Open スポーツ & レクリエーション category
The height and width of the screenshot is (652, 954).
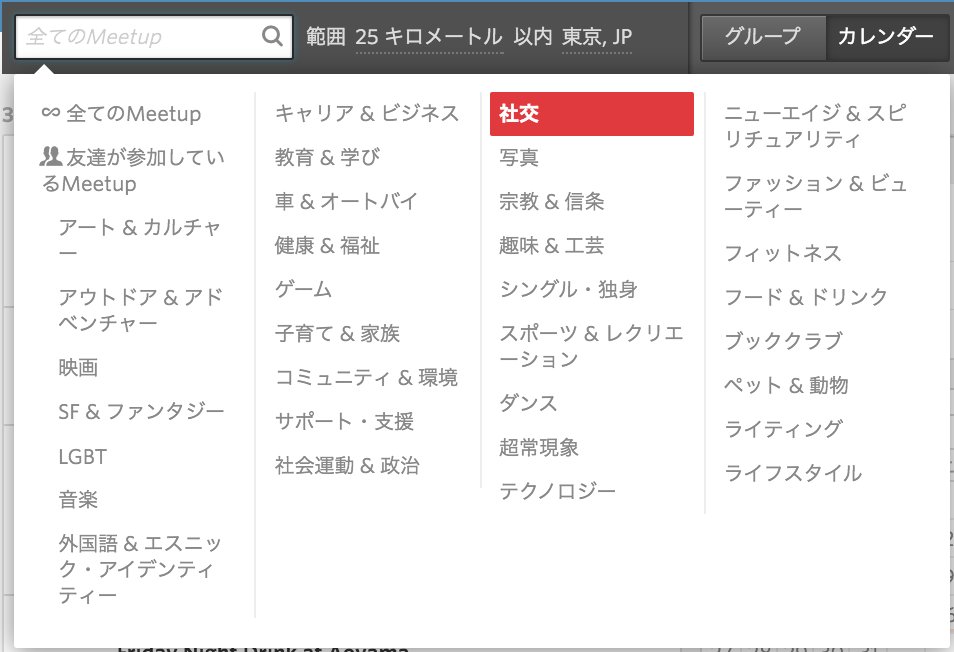click(591, 346)
